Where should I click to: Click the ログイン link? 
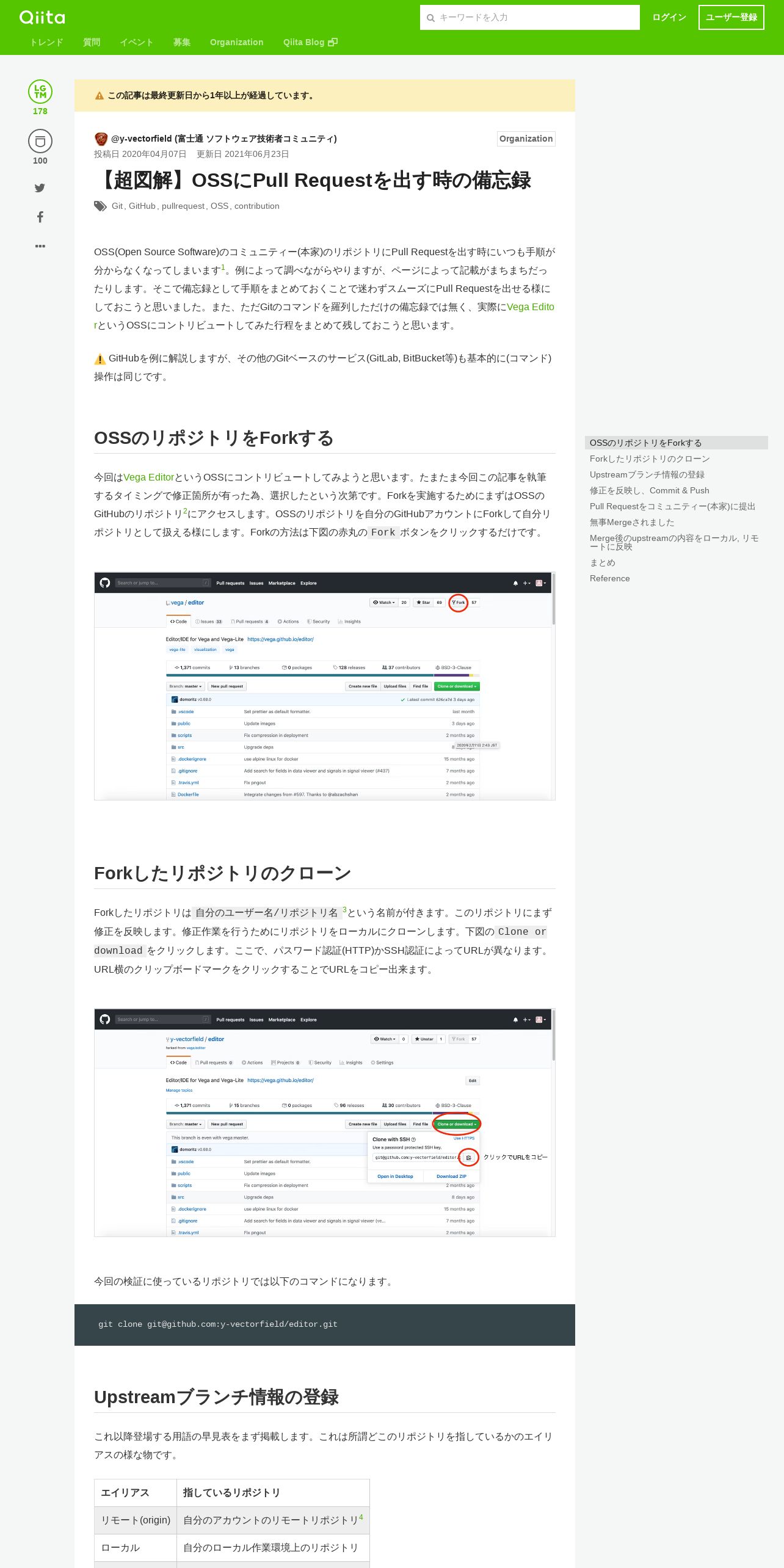click(x=669, y=17)
